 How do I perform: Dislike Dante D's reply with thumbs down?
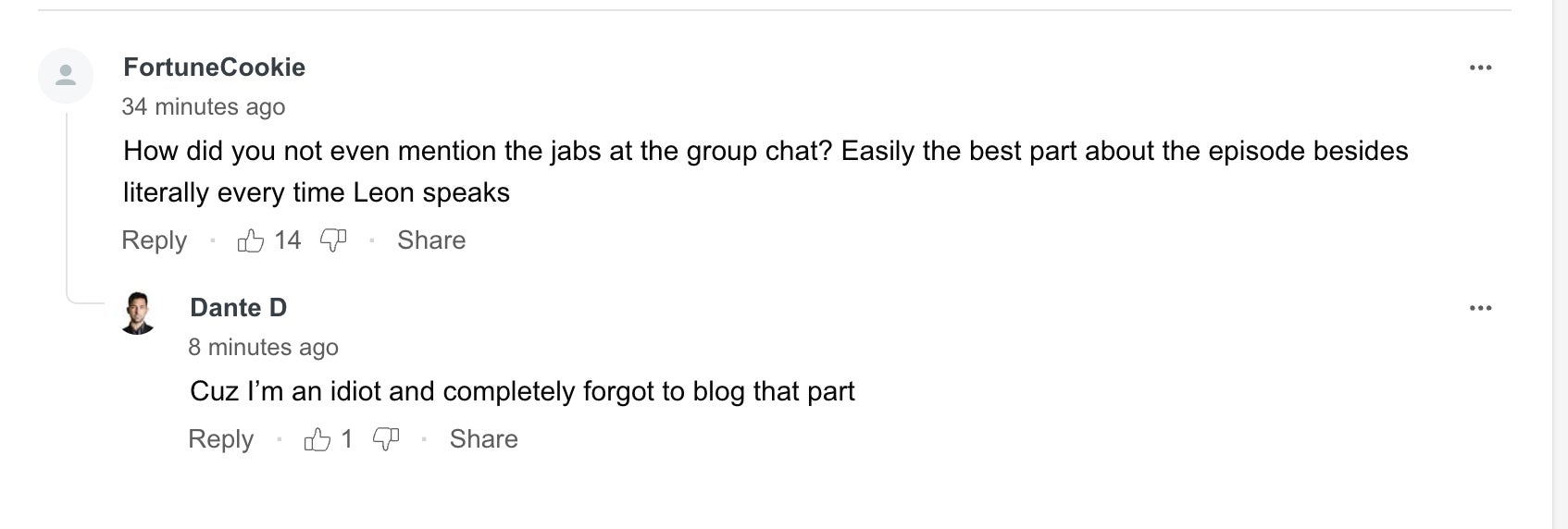pyautogui.click(x=386, y=439)
